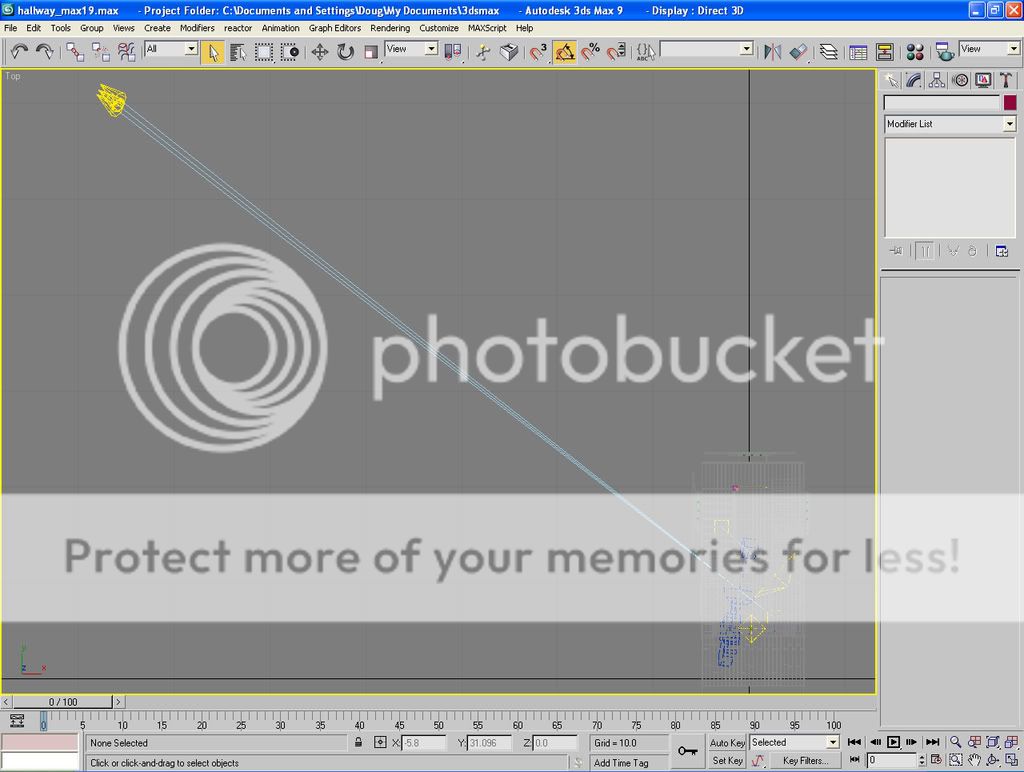
Task: Click the Auto Key button
Action: click(727, 743)
